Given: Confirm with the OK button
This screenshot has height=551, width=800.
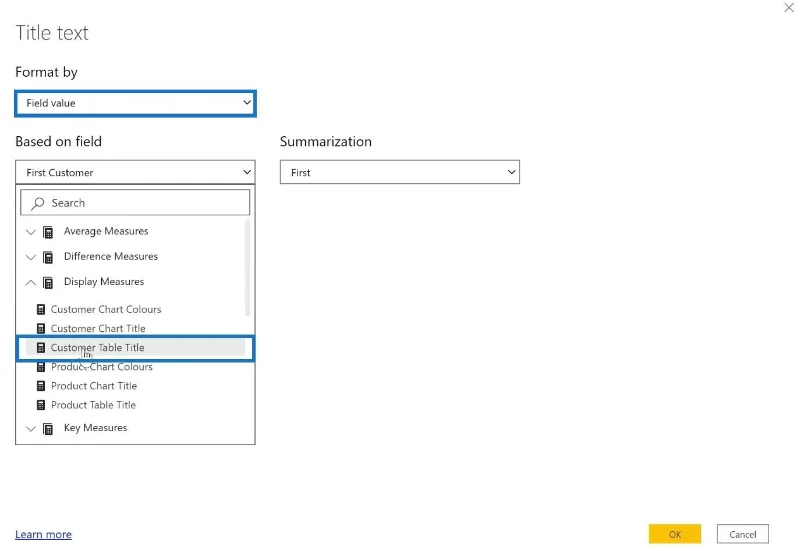Looking at the screenshot, I should 674,534.
